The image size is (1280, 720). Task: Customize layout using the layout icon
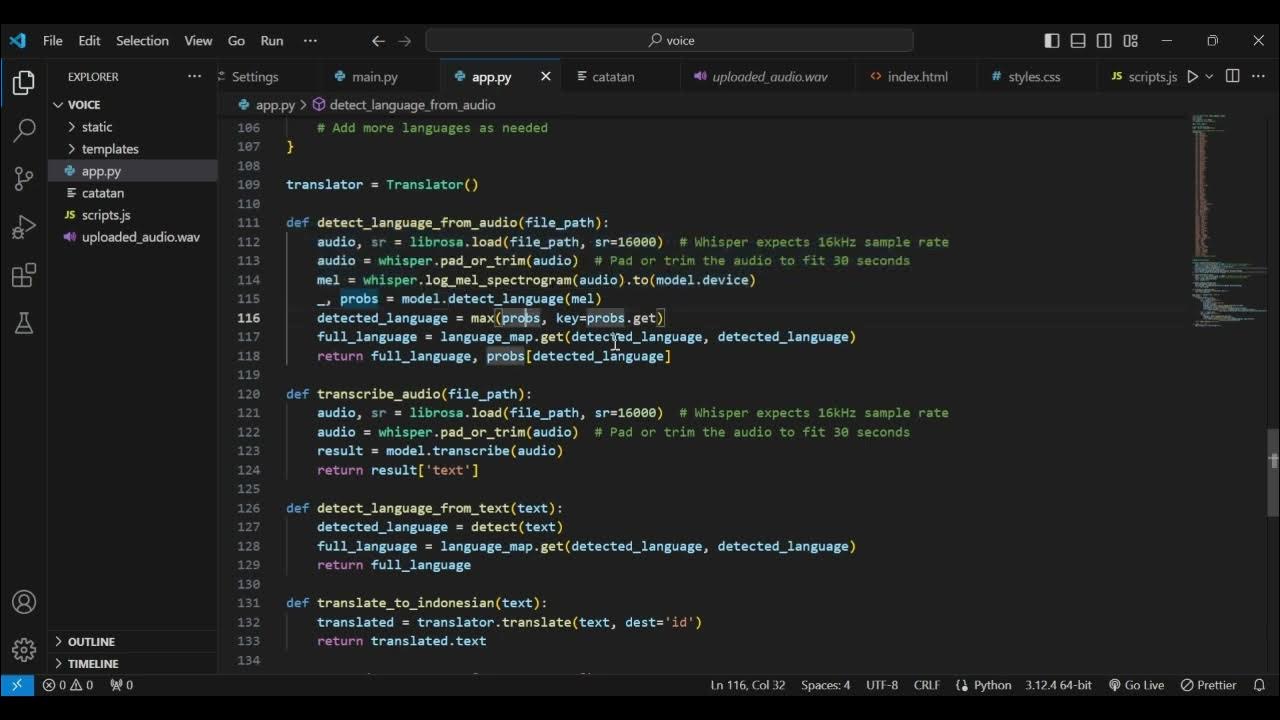[x=1130, y=41]
